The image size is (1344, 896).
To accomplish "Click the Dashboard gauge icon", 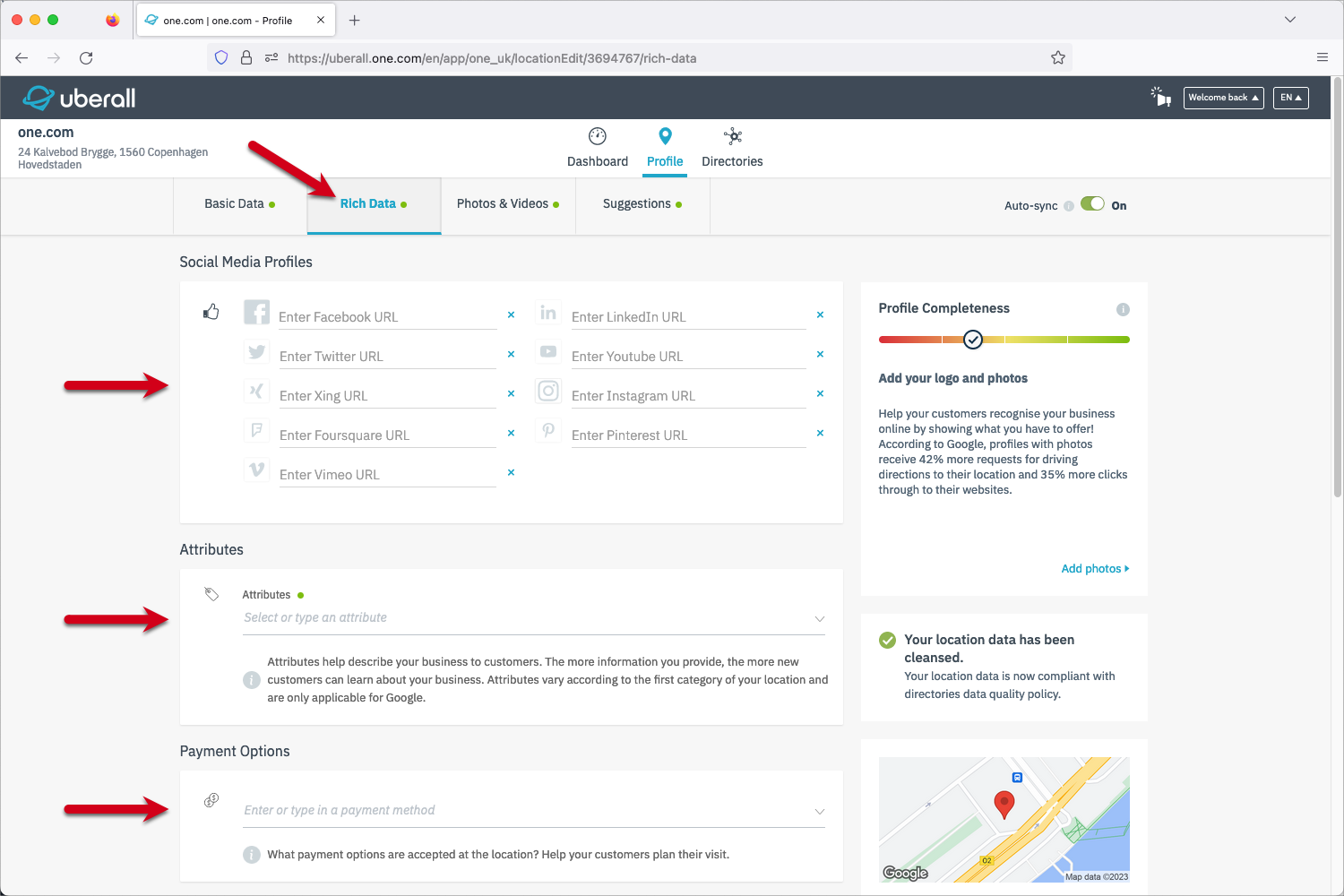I will tap(597, 136).
